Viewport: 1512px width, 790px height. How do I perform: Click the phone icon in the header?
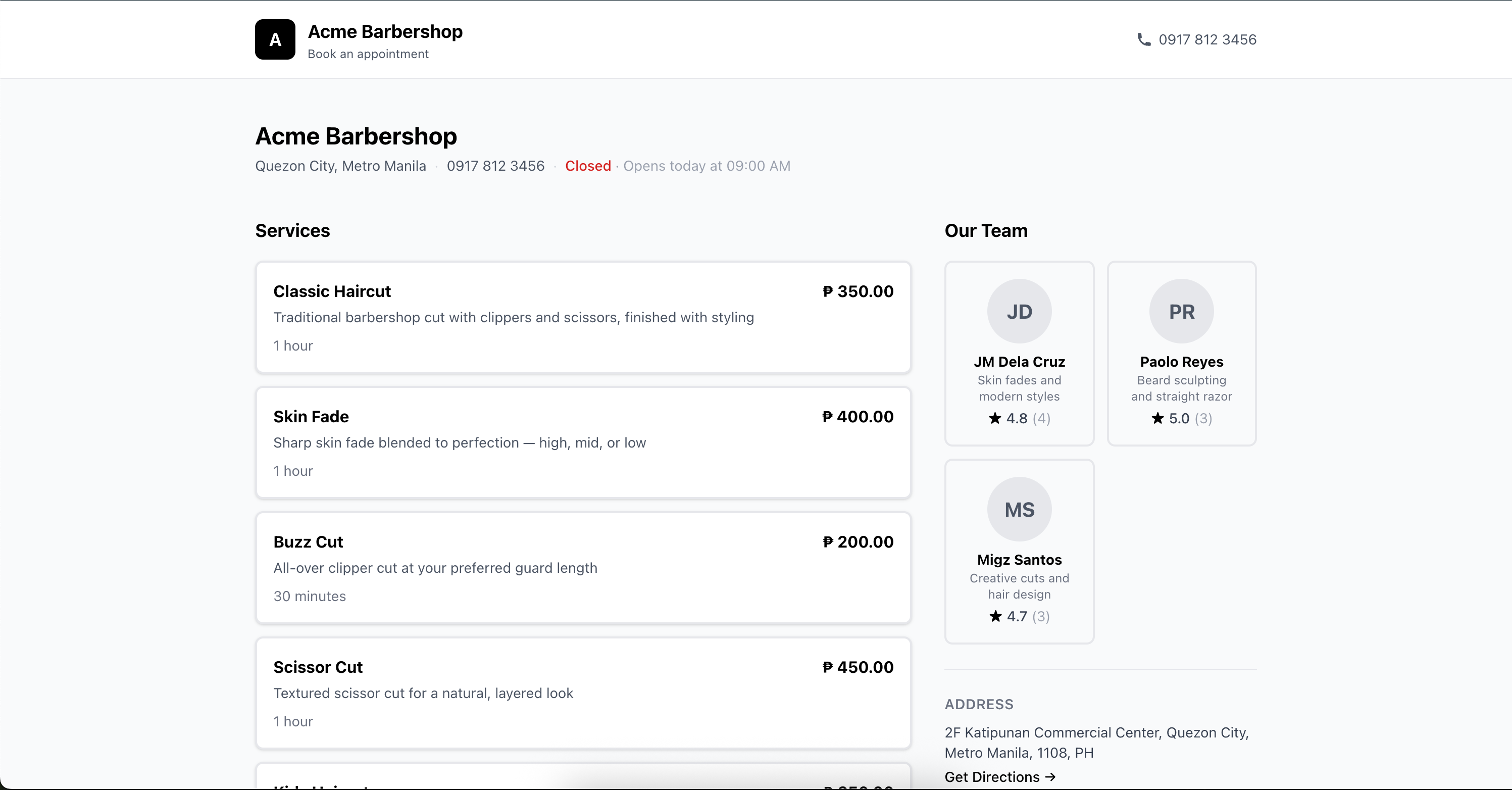[x=1143, y=39]
